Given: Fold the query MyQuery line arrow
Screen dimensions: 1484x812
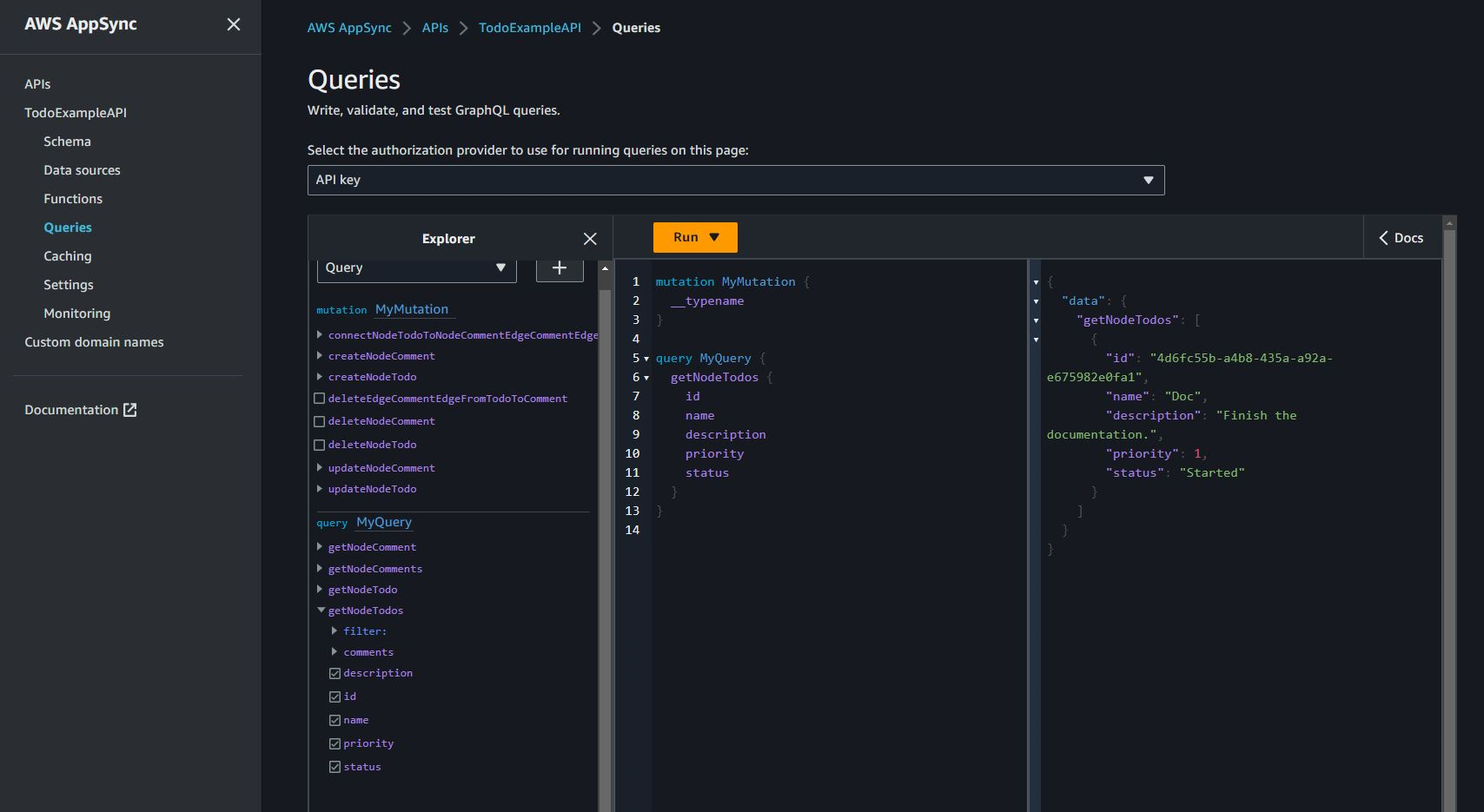Looking at the screenshot, I should coord(646,359).
